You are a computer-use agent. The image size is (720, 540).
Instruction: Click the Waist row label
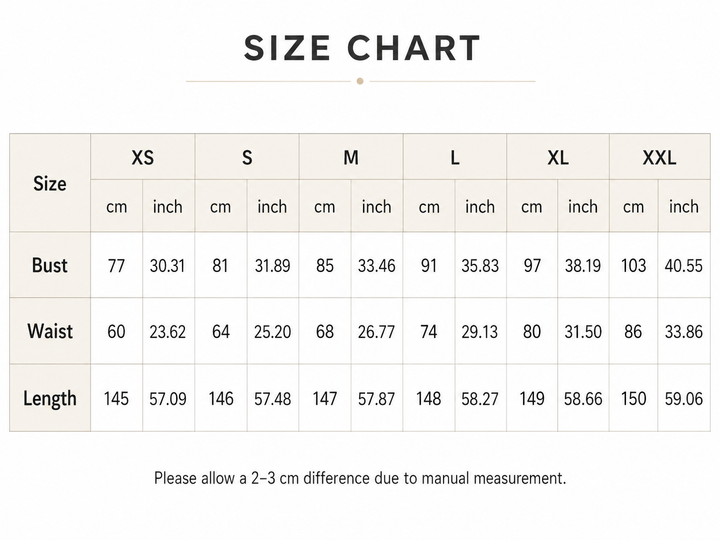[x=50, y=331]
